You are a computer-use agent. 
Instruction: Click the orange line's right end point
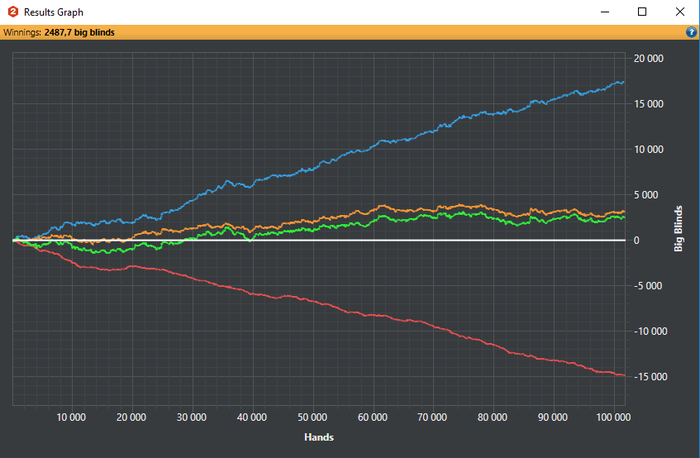click(624, 212)
